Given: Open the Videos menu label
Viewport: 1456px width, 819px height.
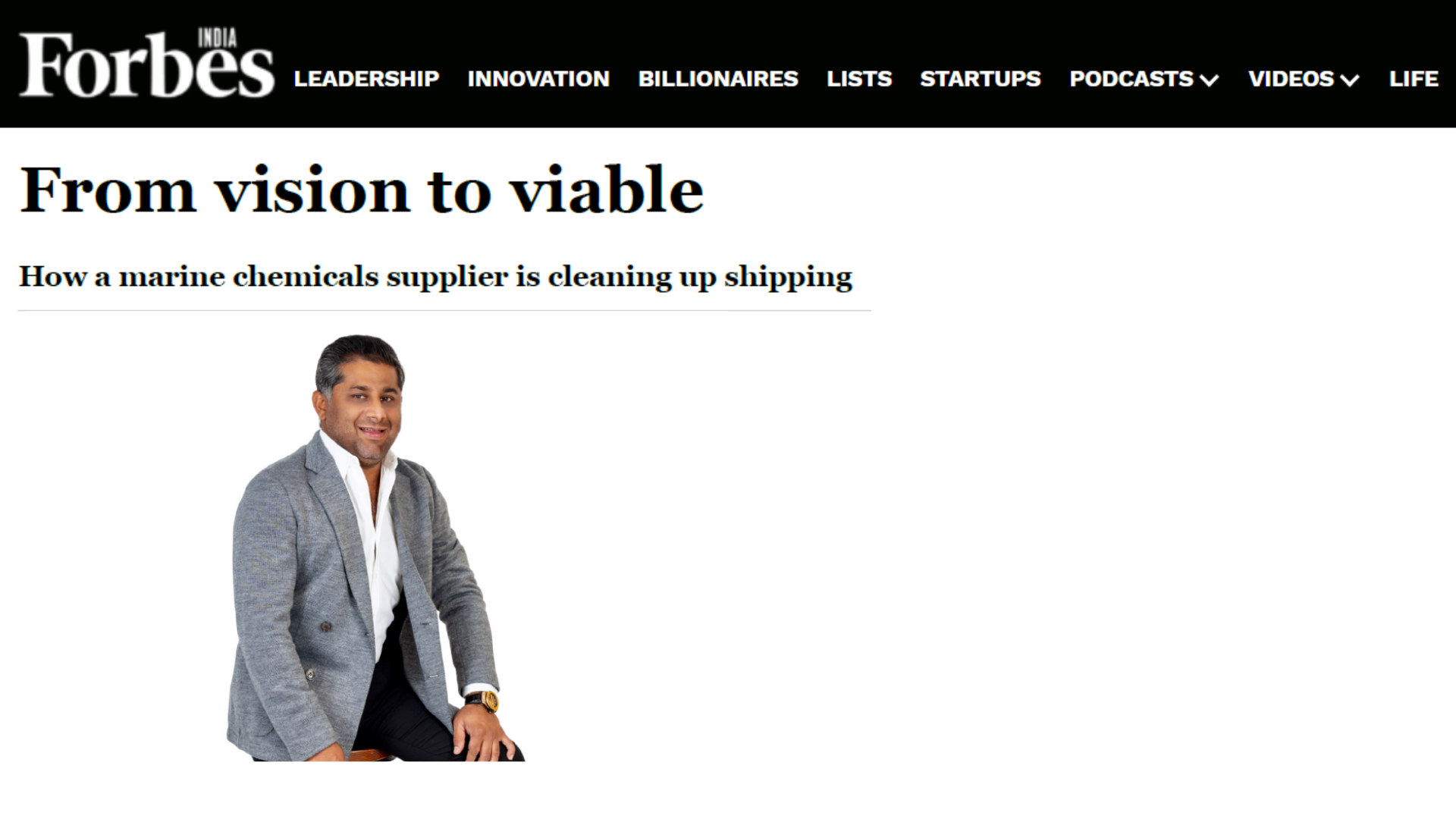Looking at the screenshot, I should click(x=1291, y=79).
